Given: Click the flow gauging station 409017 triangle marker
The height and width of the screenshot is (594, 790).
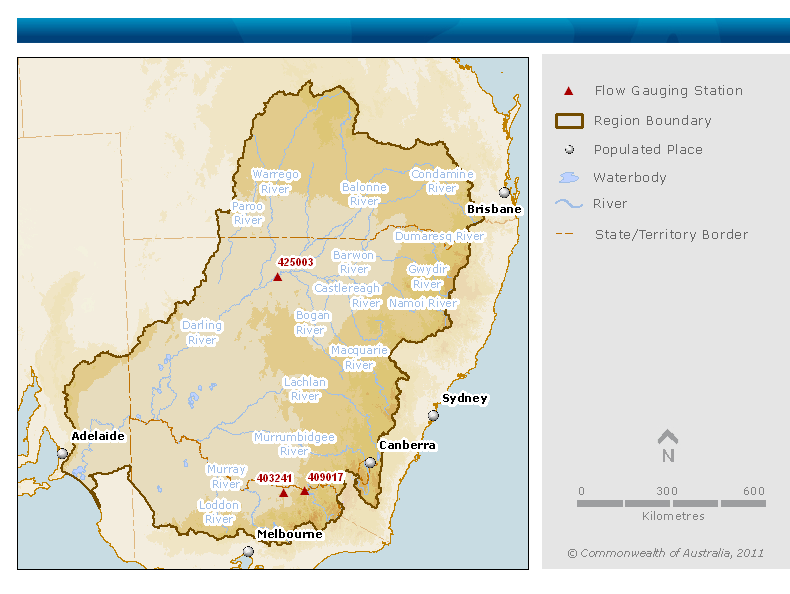Looking at the screenshot, I should coord(304,491).
